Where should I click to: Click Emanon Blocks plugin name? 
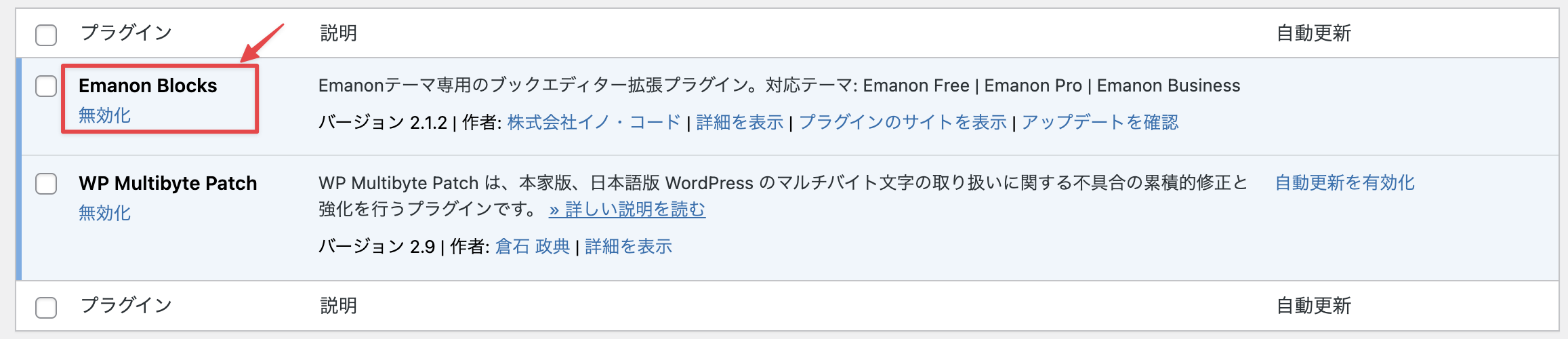click(x=148, y=86)
